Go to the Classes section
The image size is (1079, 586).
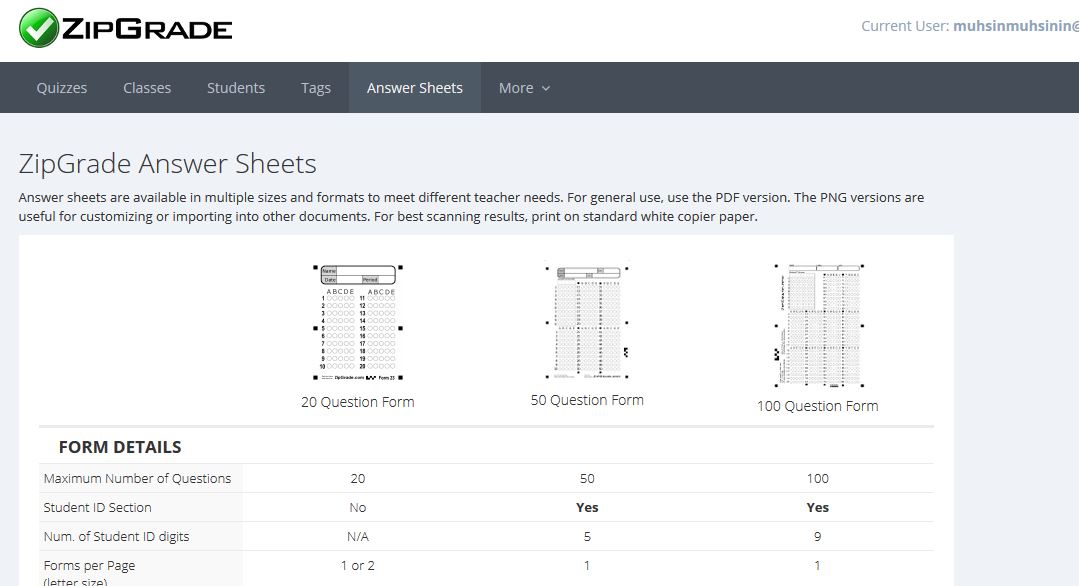click(147, 88)
